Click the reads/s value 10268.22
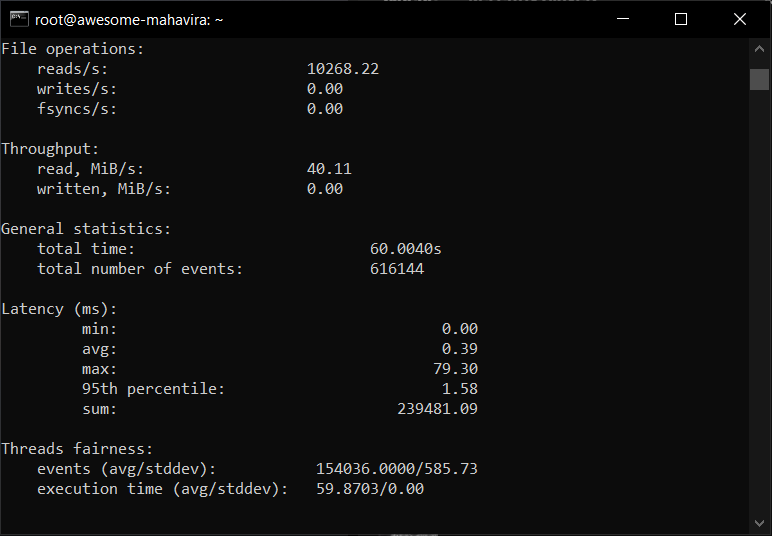Viewport: 772px width, 536px height. (343, 69)
